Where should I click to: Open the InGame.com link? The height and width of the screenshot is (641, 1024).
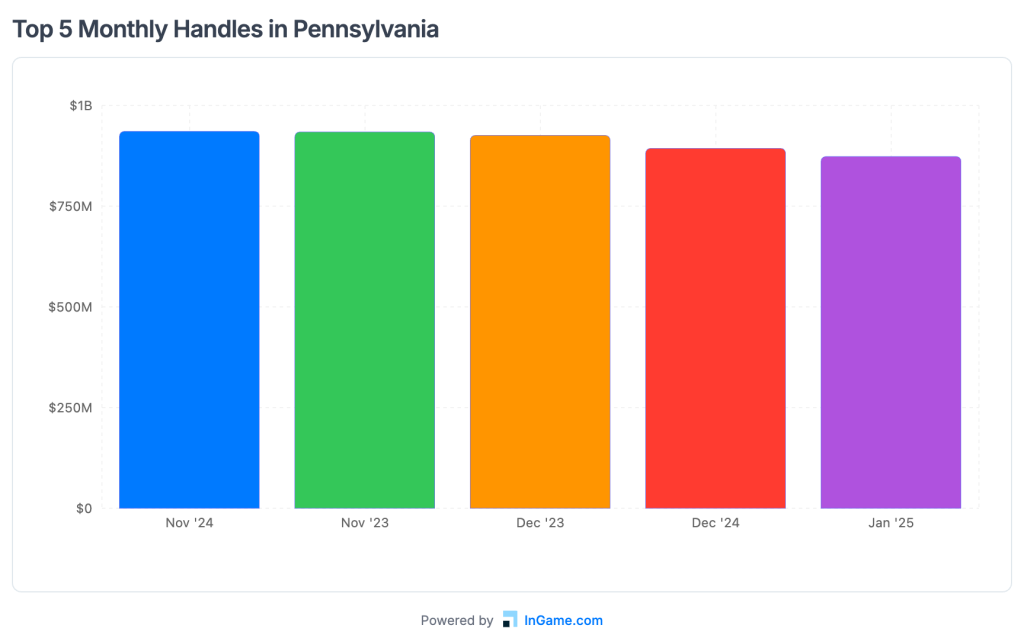pos(564,620)
